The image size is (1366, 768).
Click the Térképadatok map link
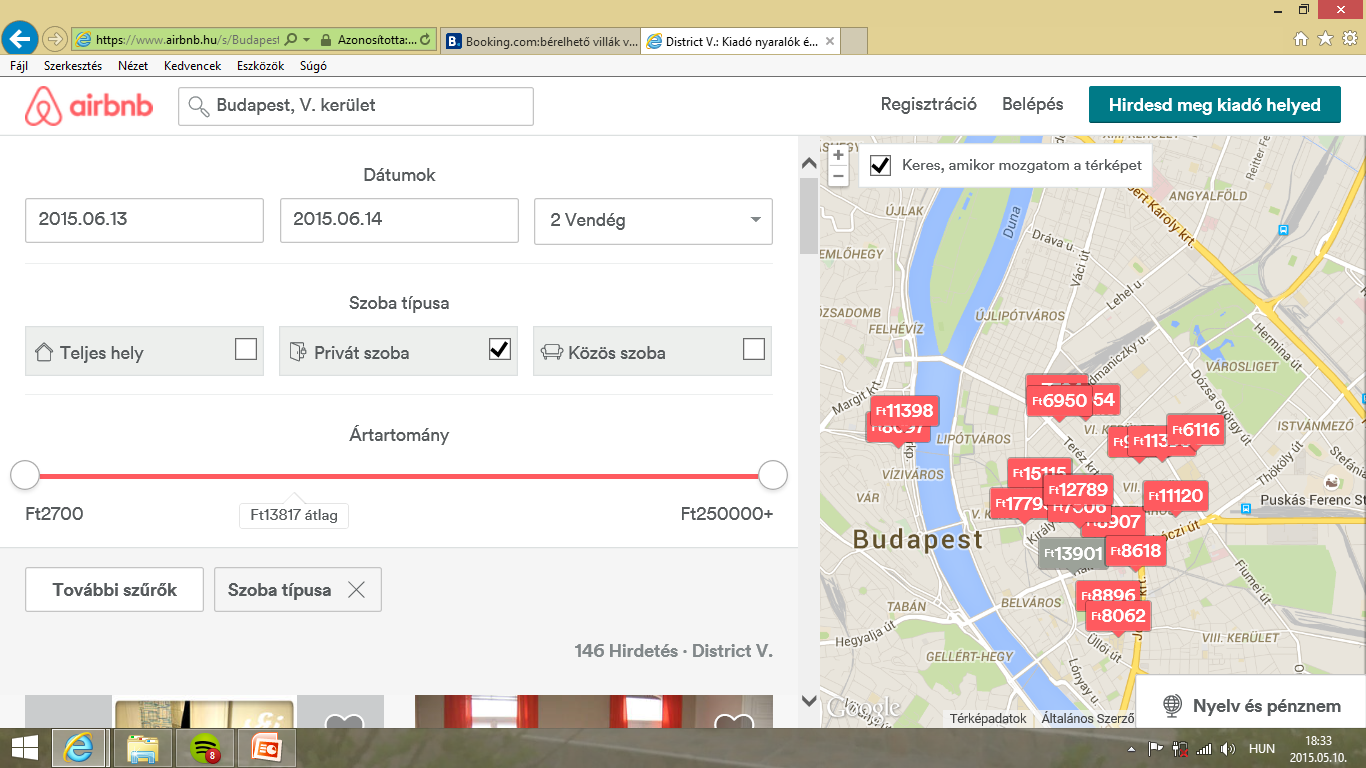[x=988, y=718]
